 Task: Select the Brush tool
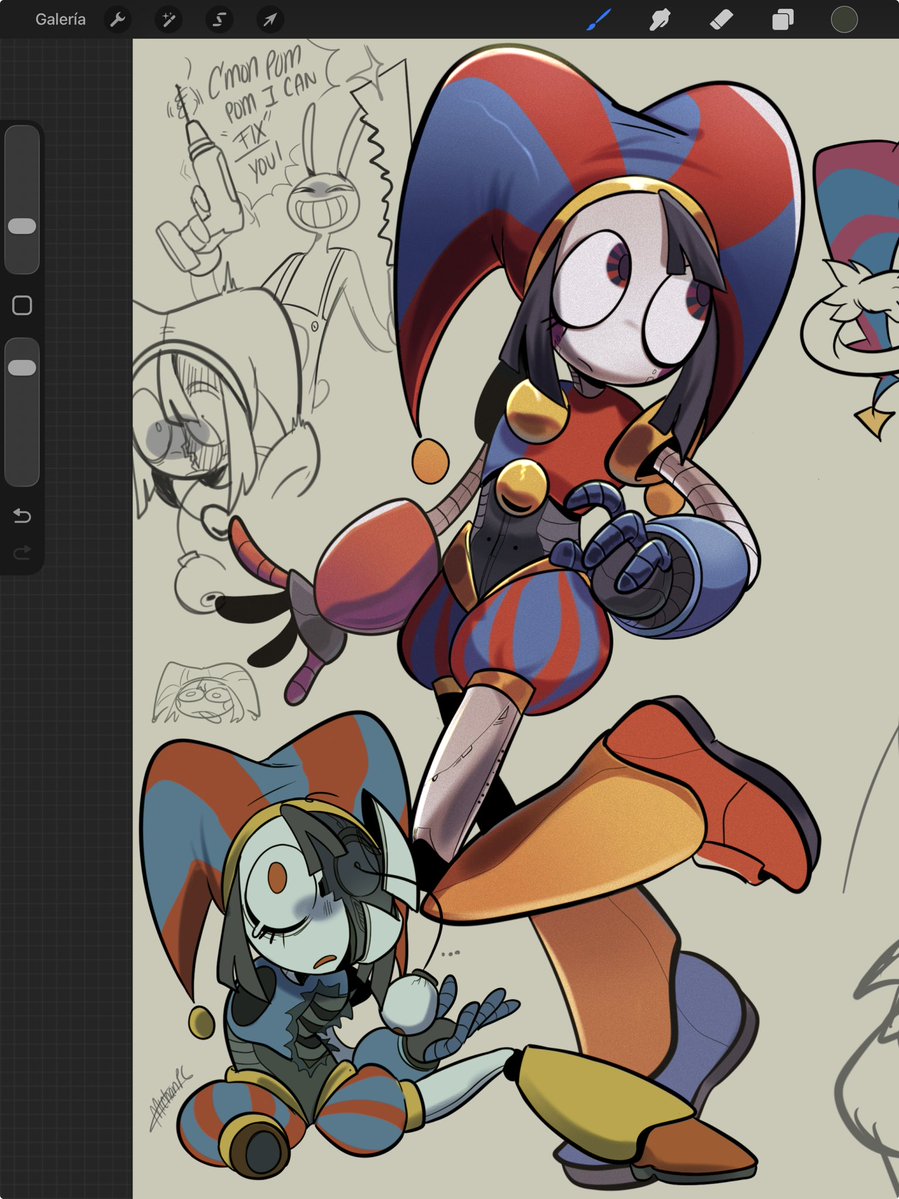599,20
